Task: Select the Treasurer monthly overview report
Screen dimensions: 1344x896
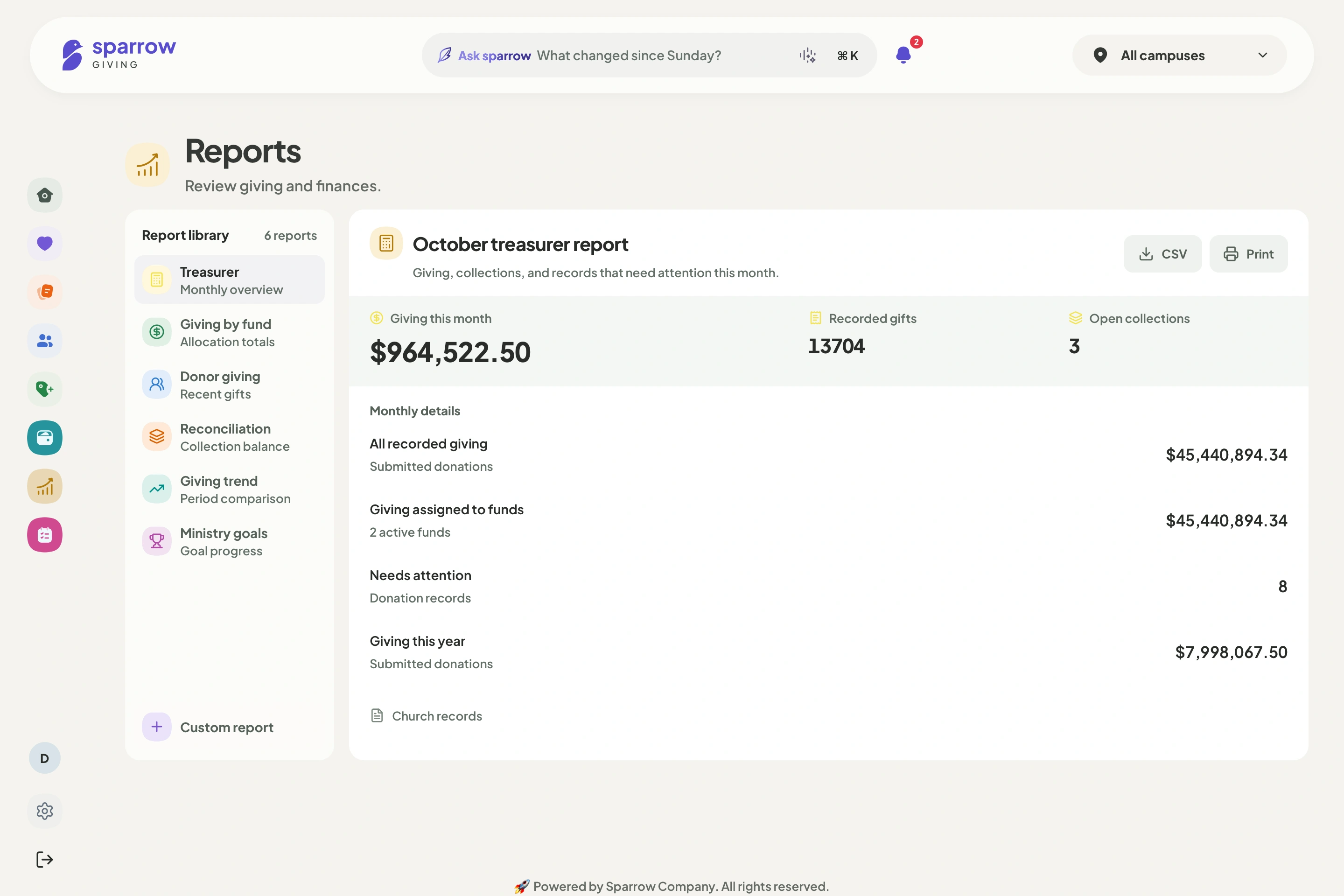Action: [x=230, y=280]
